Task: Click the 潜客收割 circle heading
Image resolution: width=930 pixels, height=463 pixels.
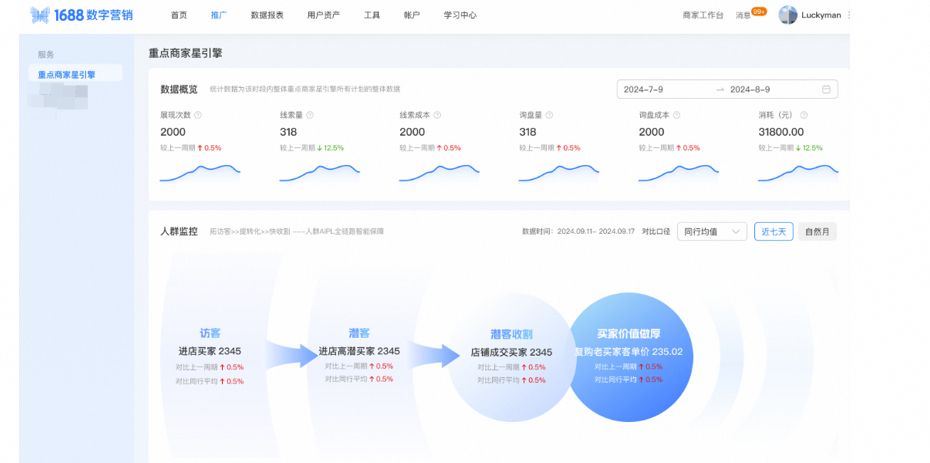Action: (511, 334)
